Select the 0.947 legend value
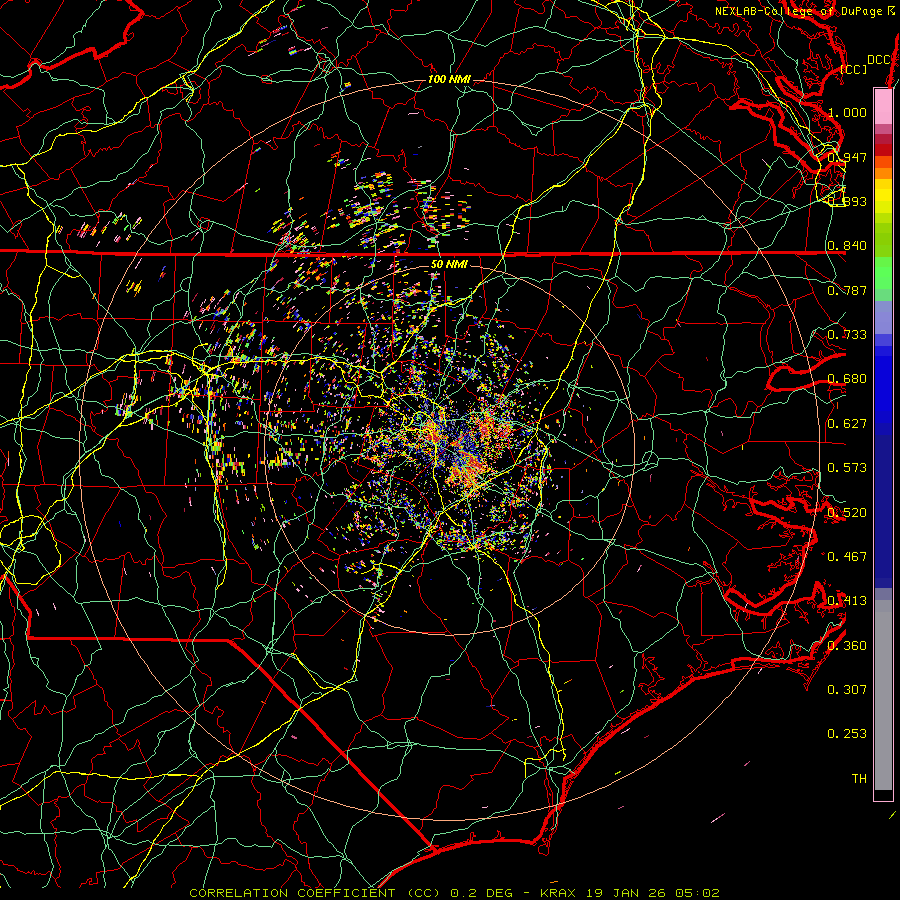 click(847, 157)
